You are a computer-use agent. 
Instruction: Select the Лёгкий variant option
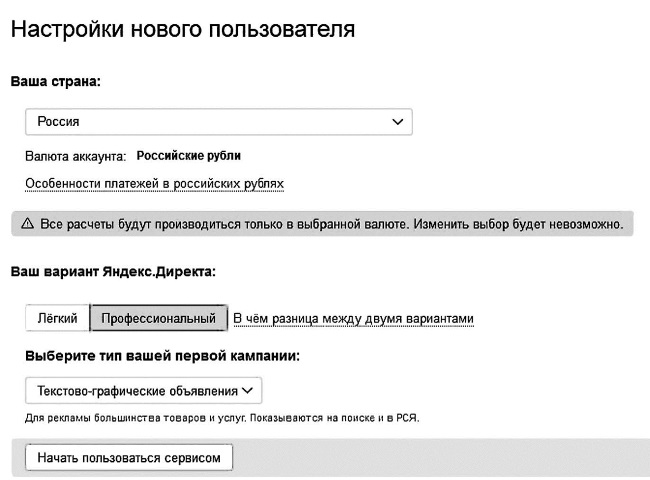click(x=57, y=318)
